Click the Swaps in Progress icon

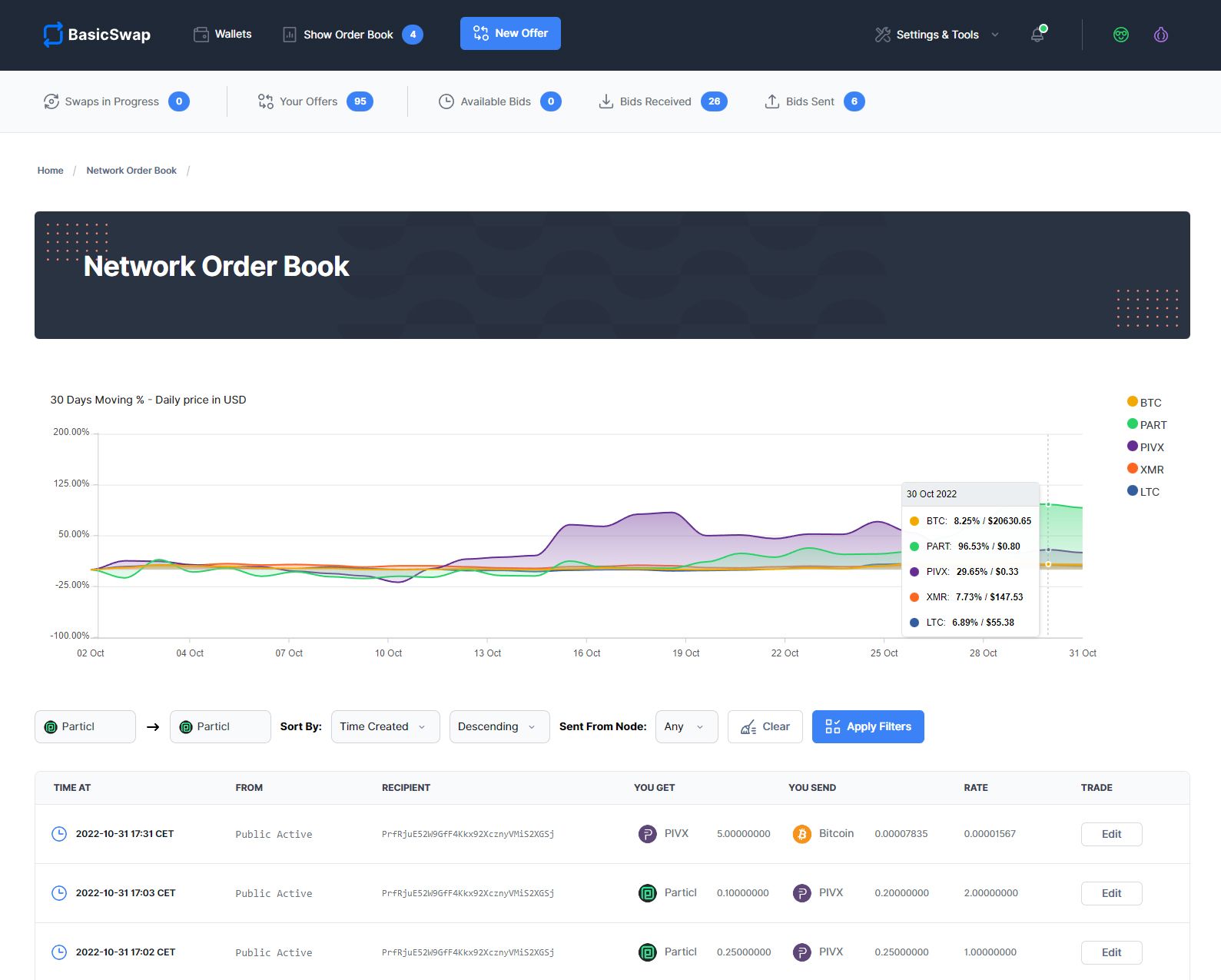click(x=51, y=101)
